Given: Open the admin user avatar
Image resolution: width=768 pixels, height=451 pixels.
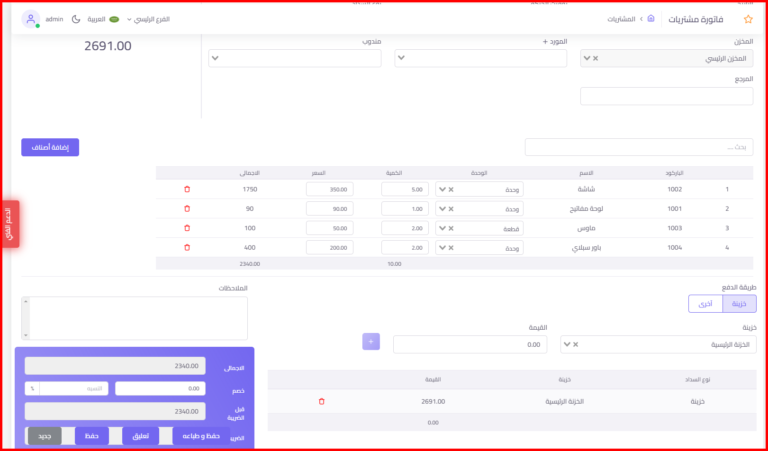Looking at the screenshot, I should click(31, 19).
